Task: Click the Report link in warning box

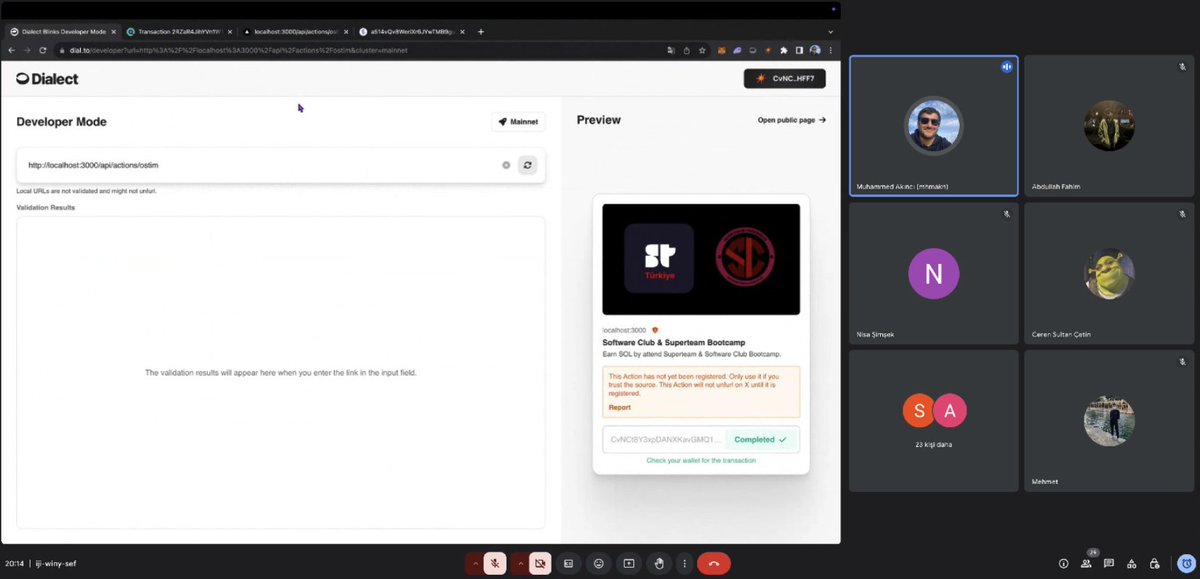Action: [620, 407]
